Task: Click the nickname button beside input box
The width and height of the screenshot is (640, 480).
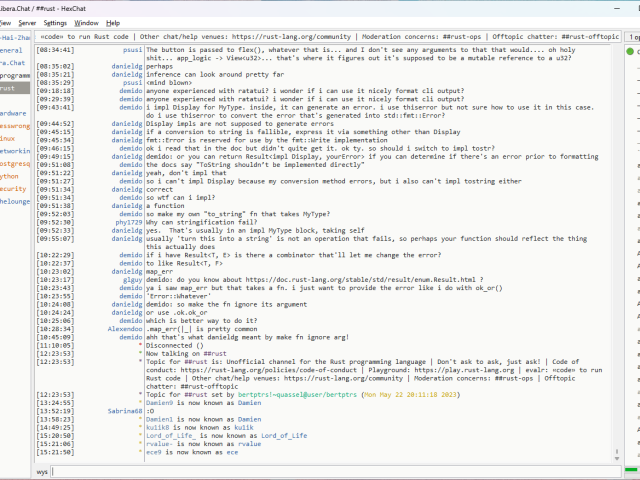Action: (43, 470)
